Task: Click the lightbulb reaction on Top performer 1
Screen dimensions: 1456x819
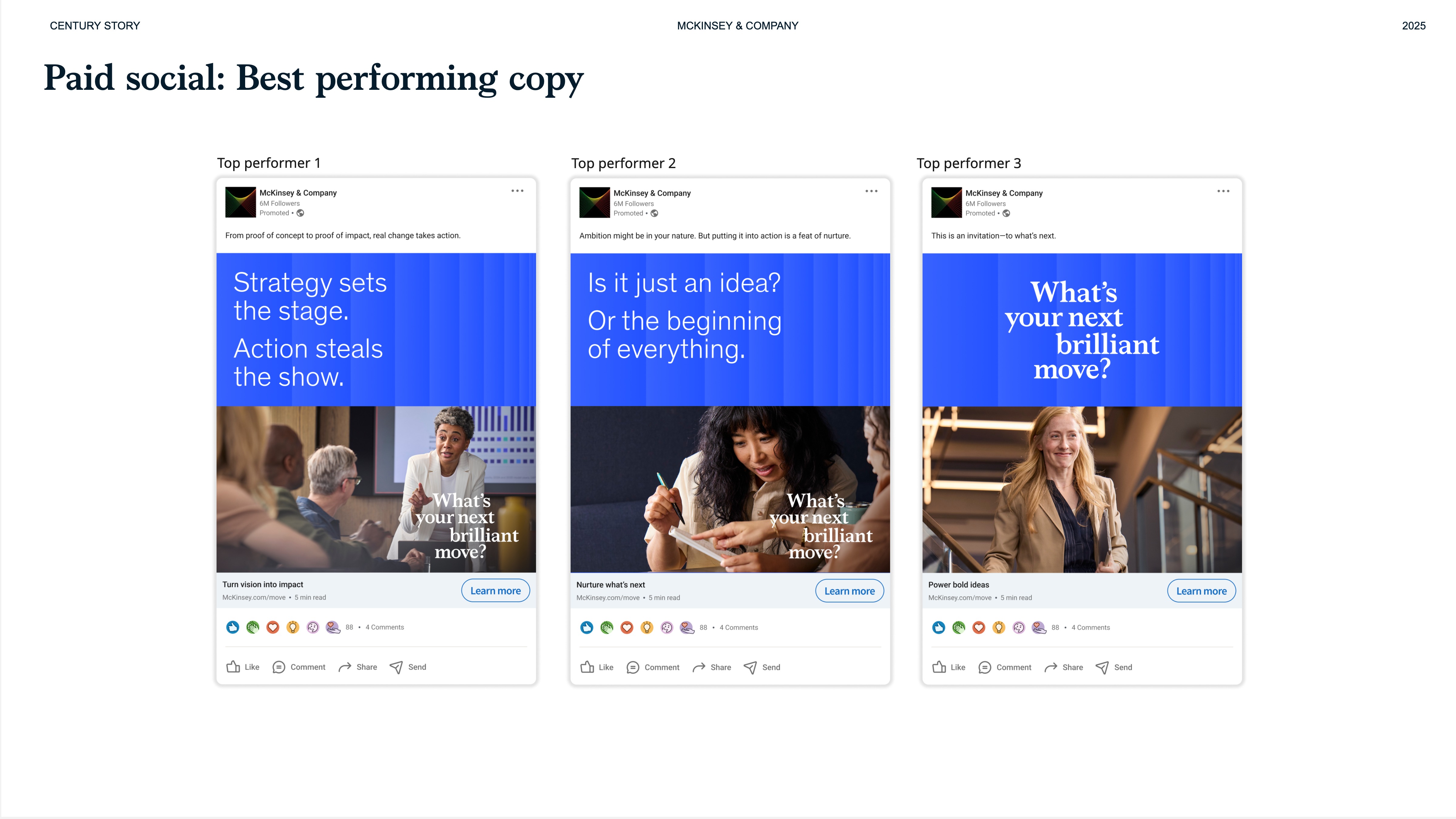Action: point(293,627)
